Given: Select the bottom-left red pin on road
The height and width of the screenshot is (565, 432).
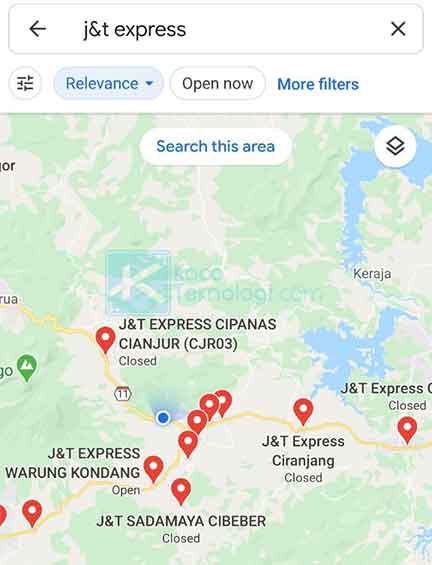Looking at the screenshot, I should (x=32, y=513).
